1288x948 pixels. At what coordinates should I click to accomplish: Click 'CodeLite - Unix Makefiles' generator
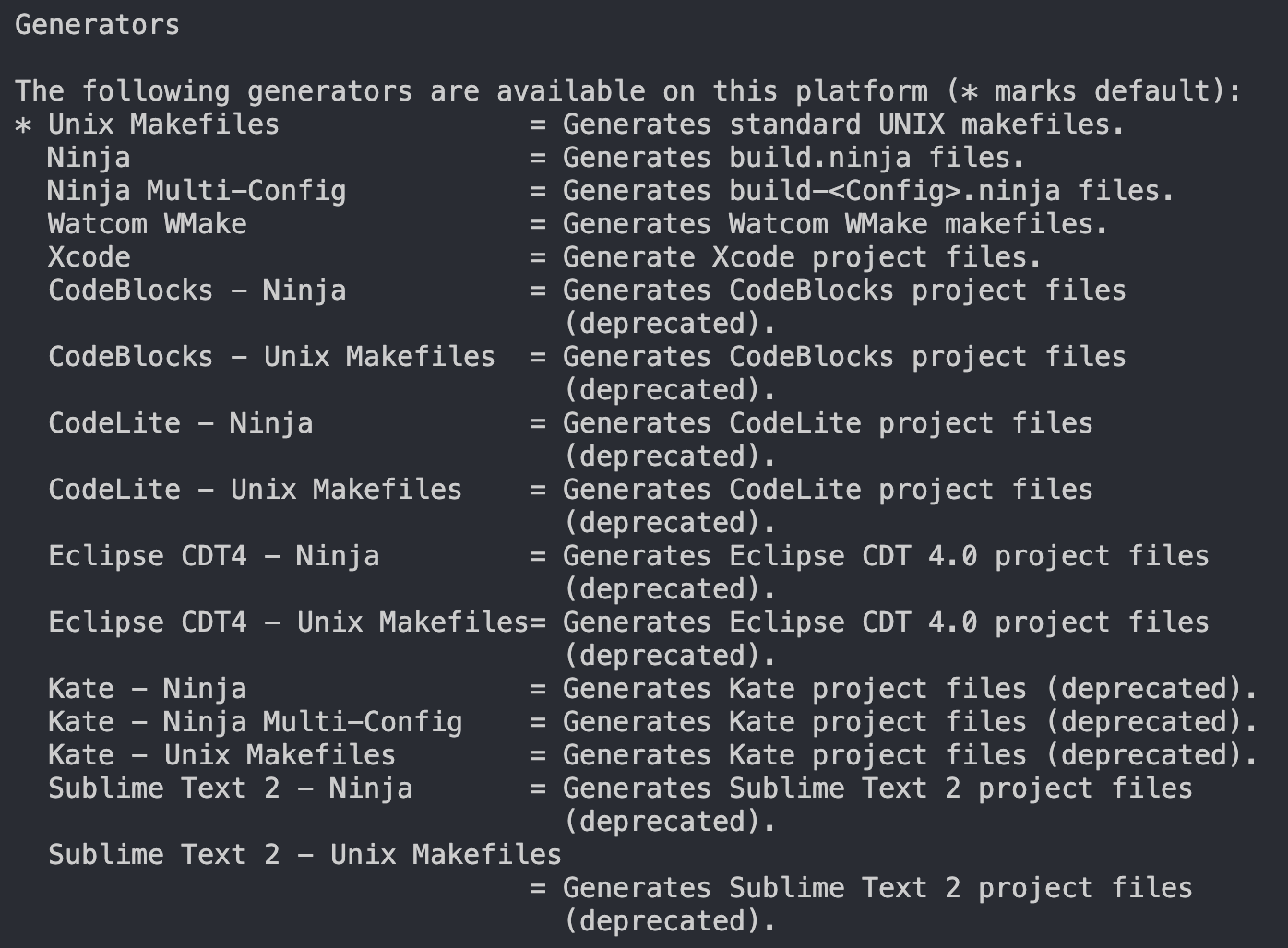pyautogui.click(x=255, y=490)
